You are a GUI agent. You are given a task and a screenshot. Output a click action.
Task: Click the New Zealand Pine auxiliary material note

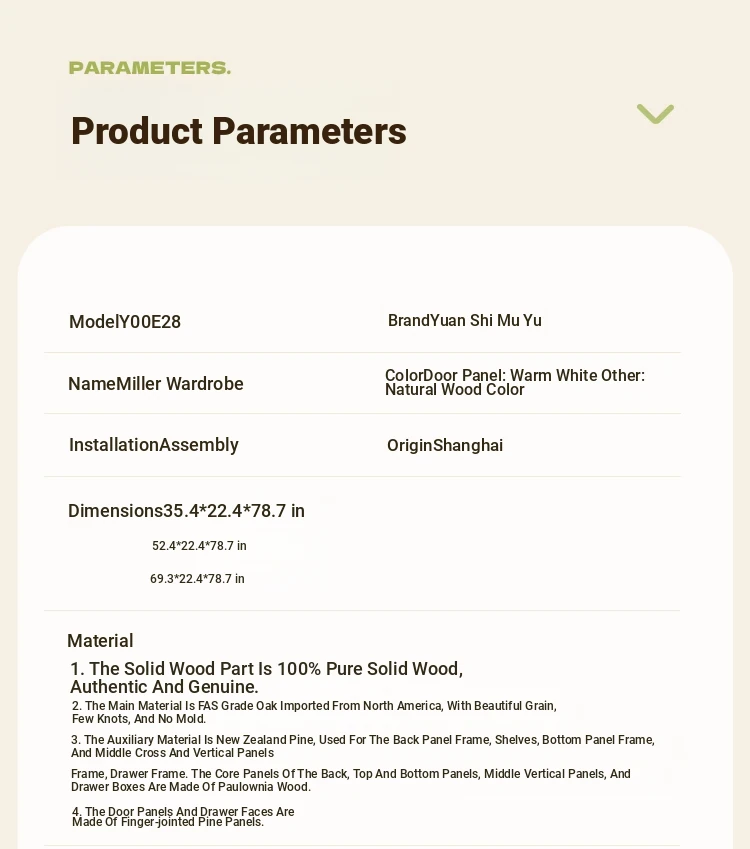[363, 746]
